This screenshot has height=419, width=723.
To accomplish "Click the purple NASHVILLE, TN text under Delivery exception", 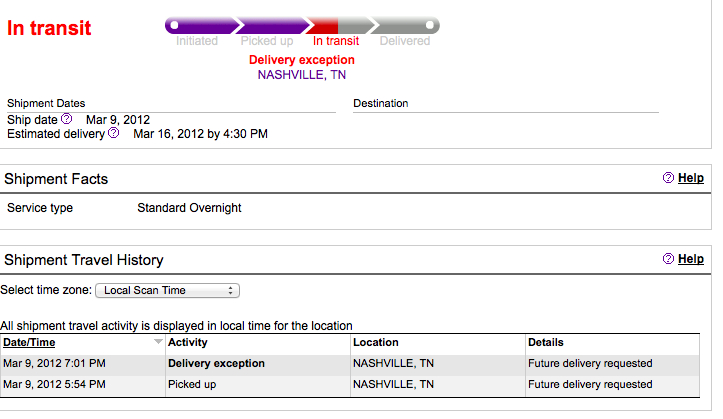I will tap(301, 74).
